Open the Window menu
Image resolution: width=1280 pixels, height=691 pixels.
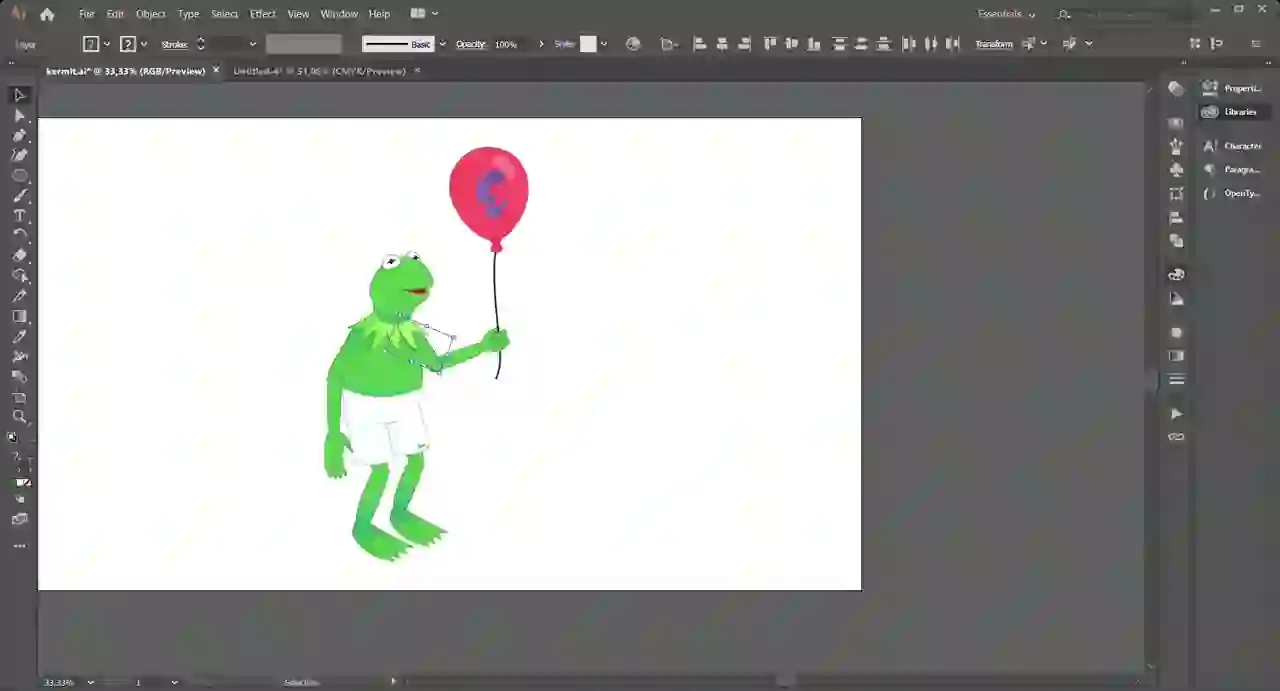click(339, 14)
